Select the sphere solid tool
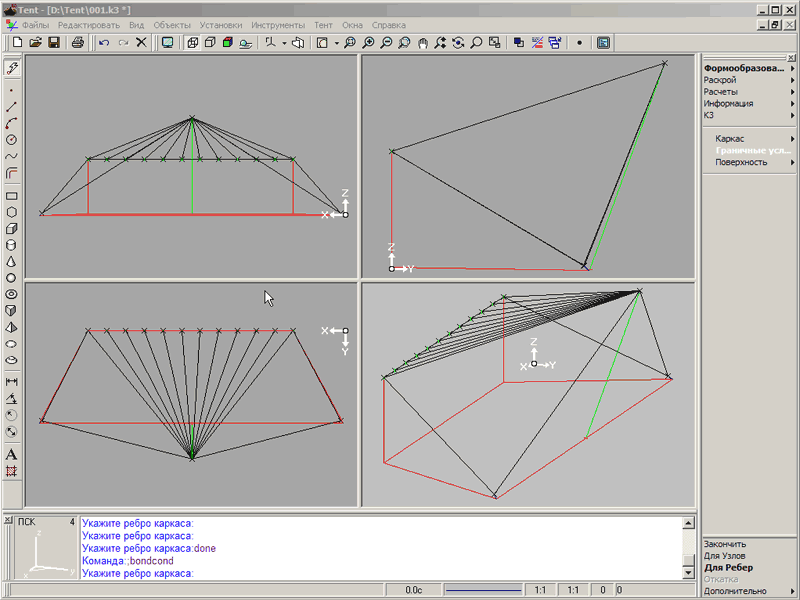 click(x=11, y=278)
